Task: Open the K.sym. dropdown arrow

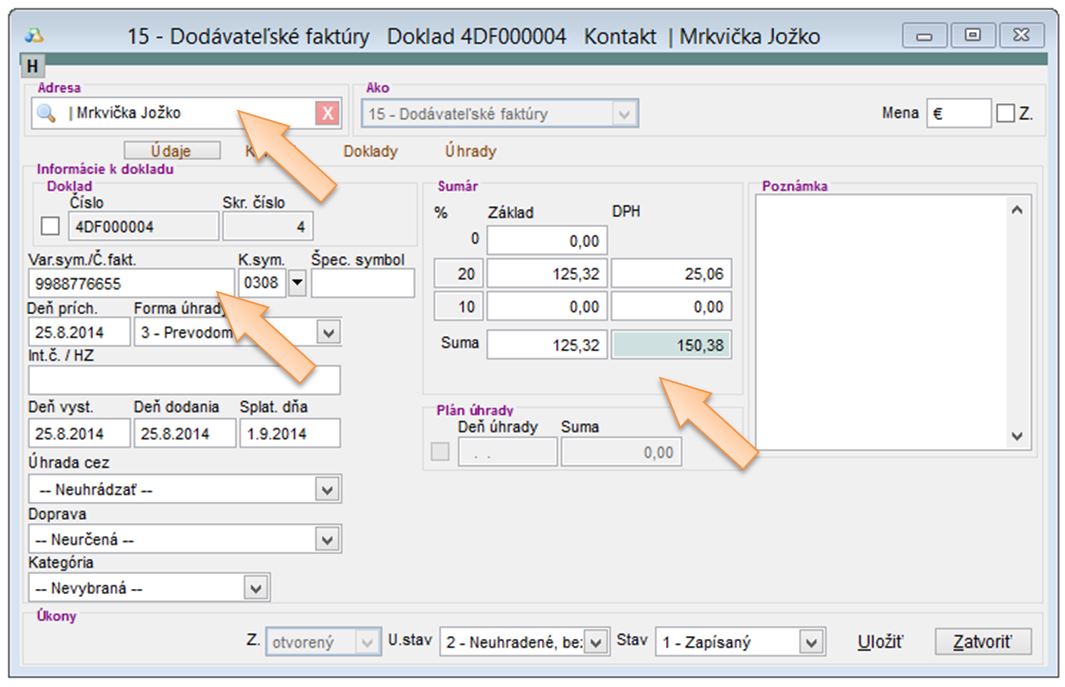Action: pyautogui.click(x=296, y=284)
